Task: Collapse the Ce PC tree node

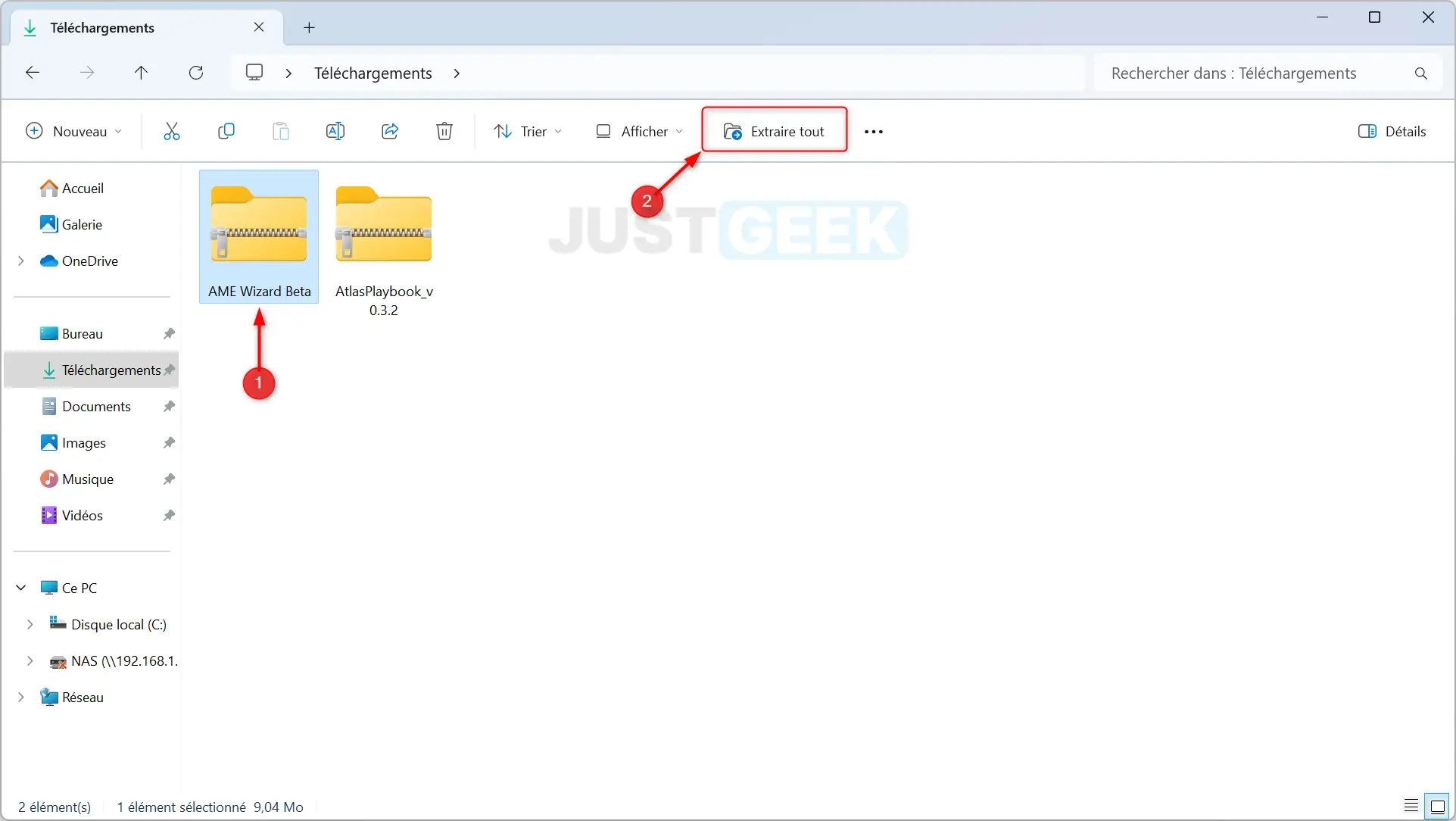Action: [21, 588]
